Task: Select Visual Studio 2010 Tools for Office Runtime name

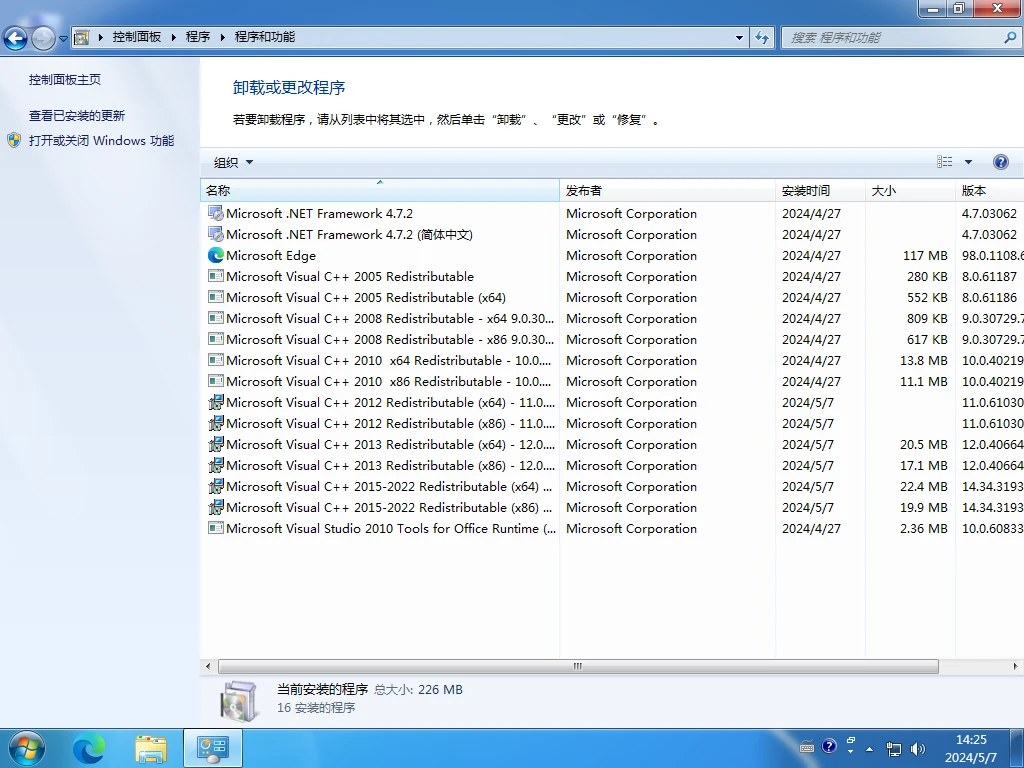Action: 391,528
